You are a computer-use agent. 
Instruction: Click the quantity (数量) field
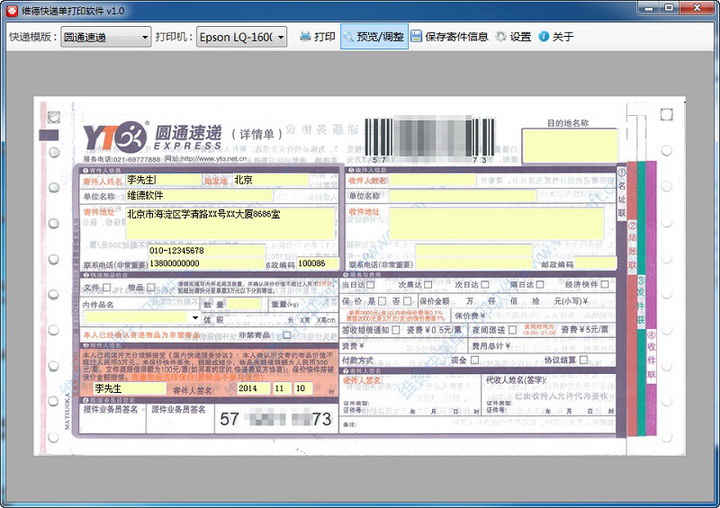[x=244, y=304]
